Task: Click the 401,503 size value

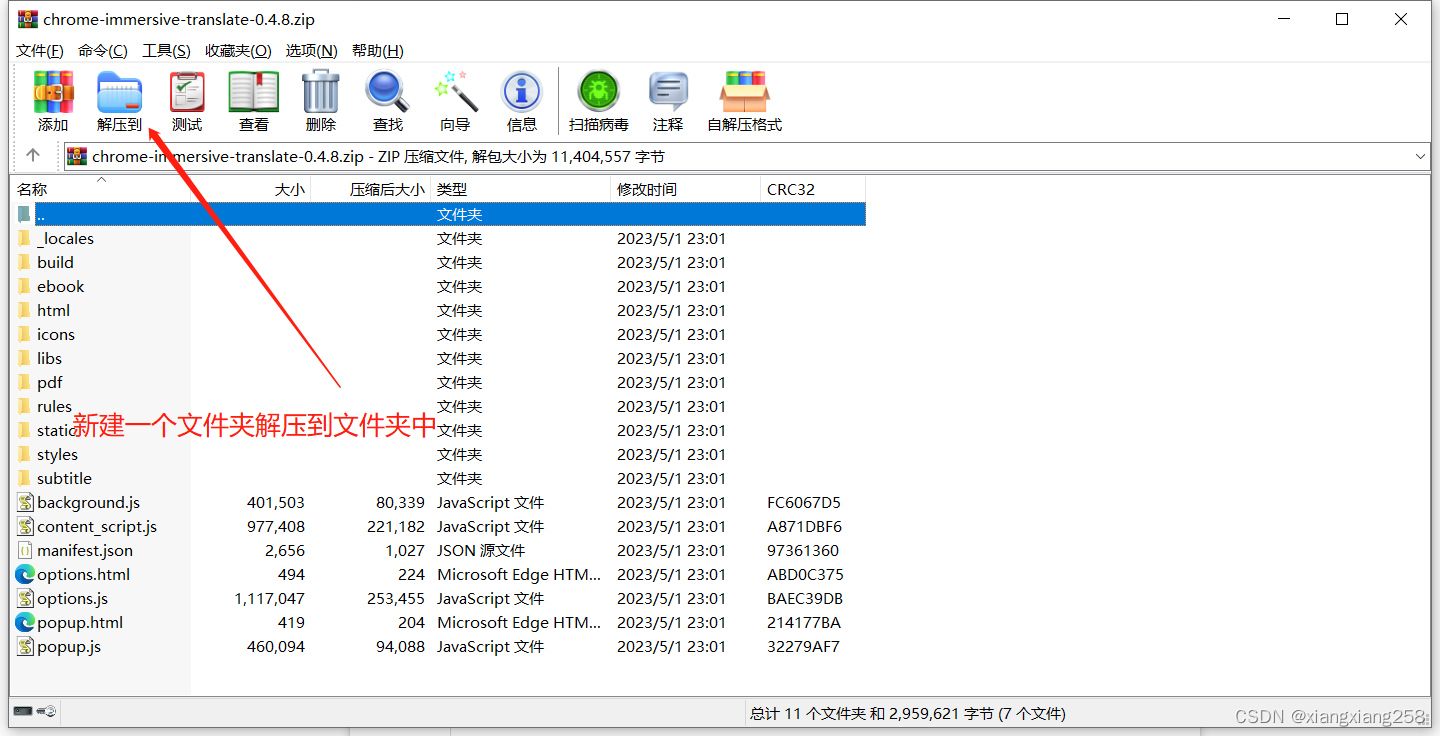Action: click(x=276, y=503)
